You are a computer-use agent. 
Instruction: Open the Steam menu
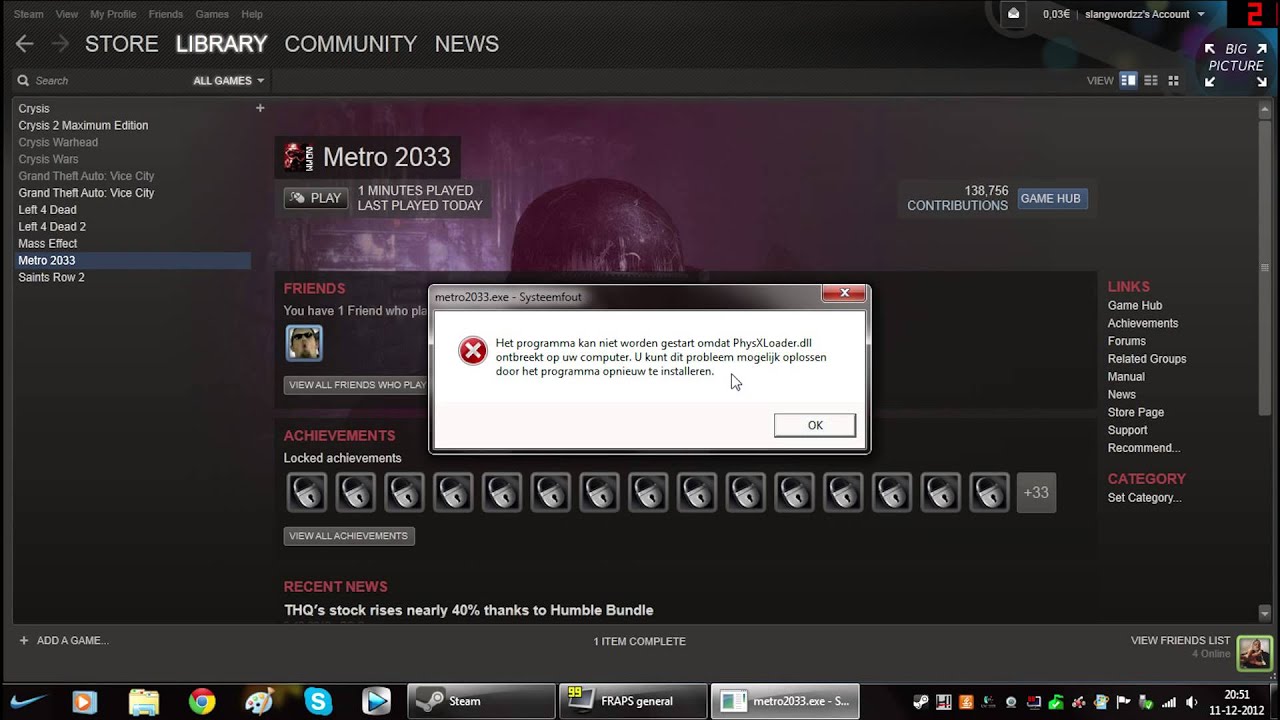pyautogui.click(x=28, y=14)
